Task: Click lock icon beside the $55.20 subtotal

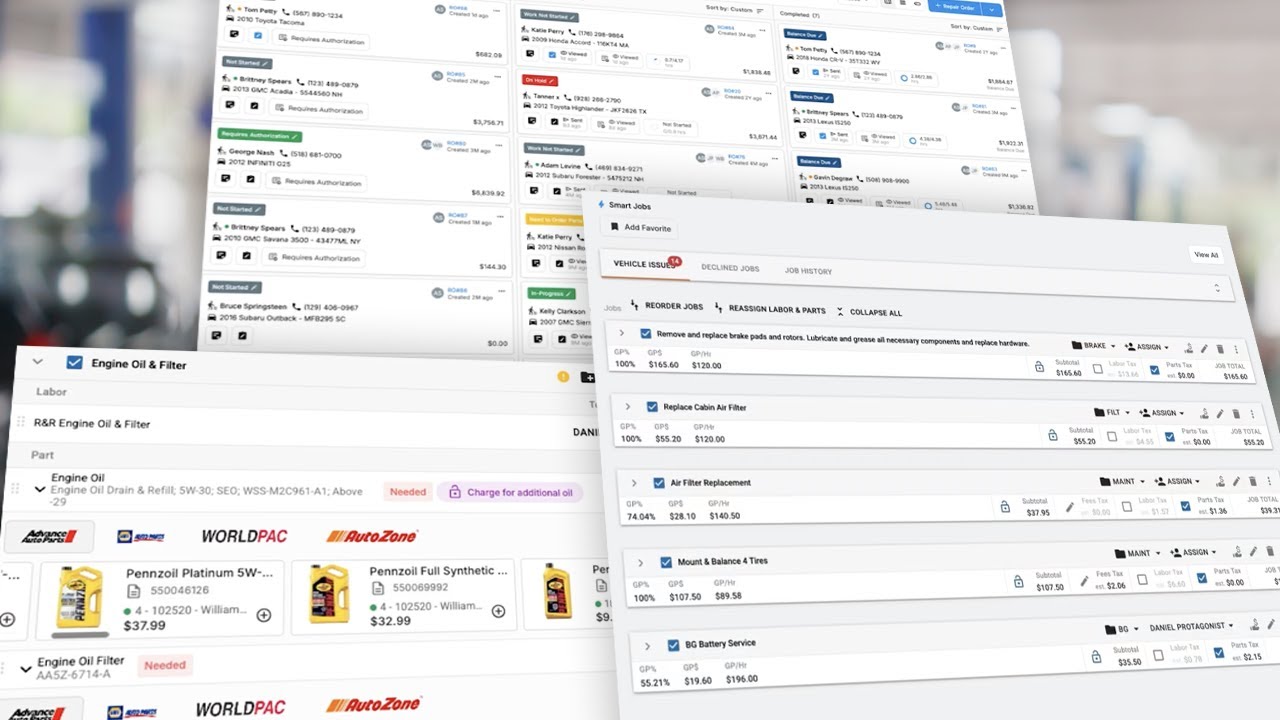Action: tap(1052, 435)
